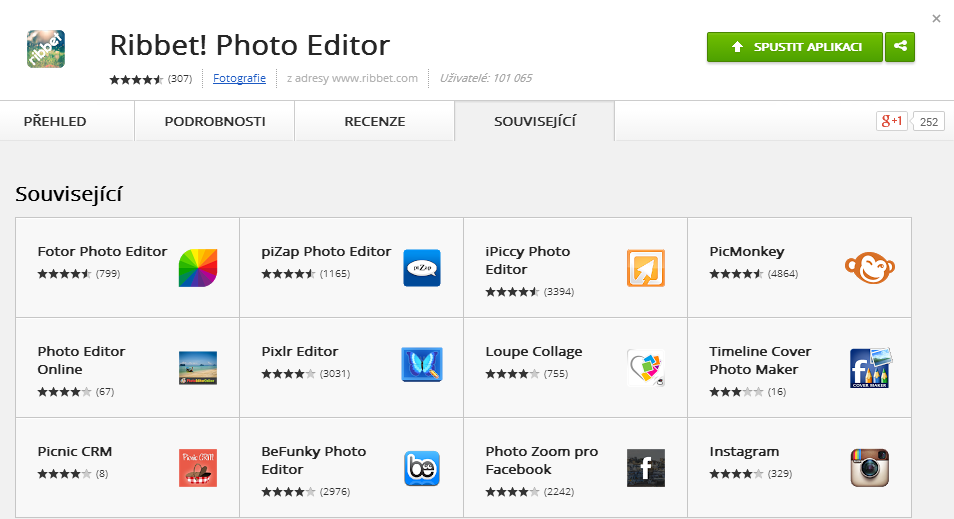Viewport: 954px width, 519px height.
Task: Open Photo Zoom pro Facebook title
Action: (541, 460)
